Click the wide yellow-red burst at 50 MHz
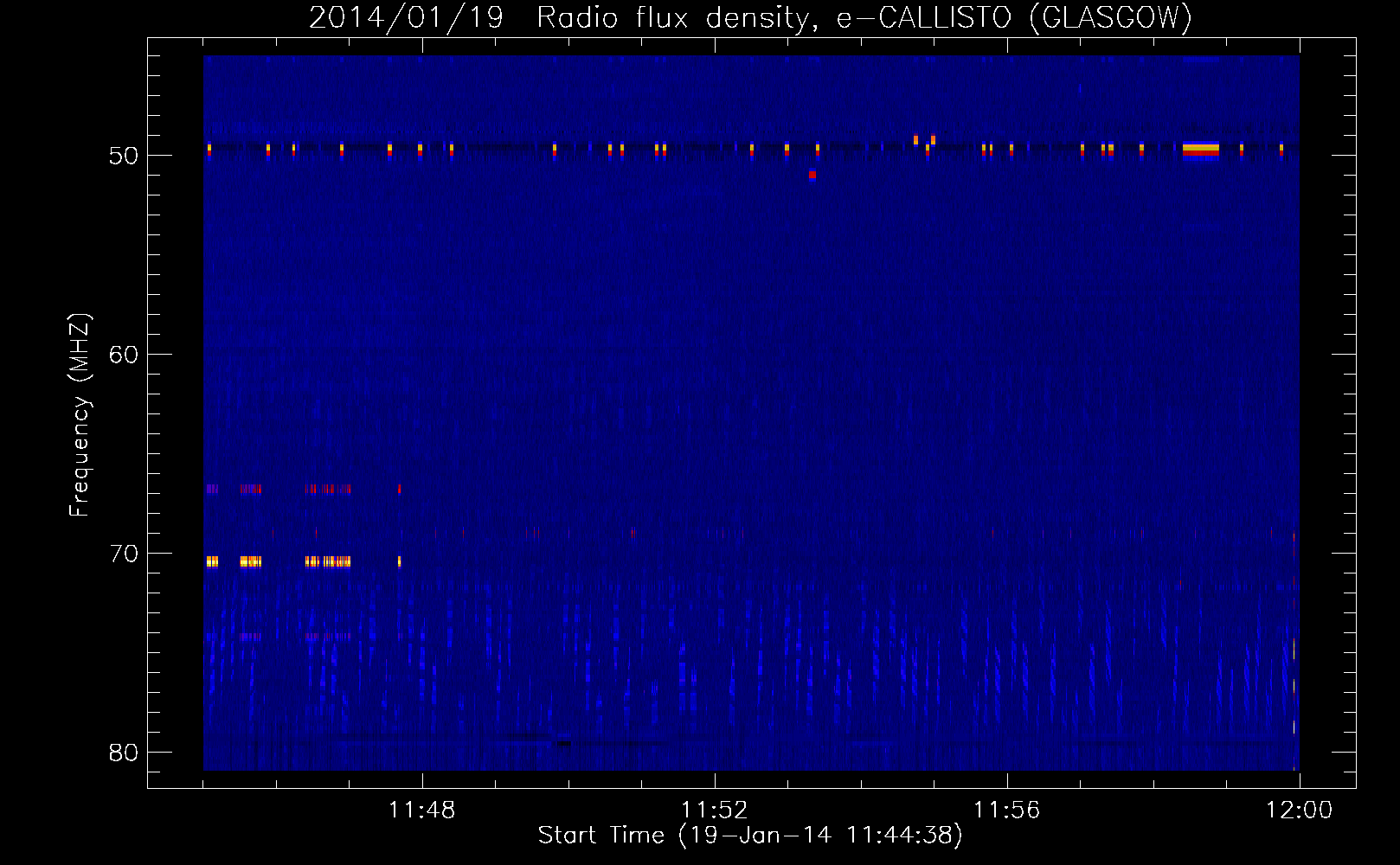 coord(1201,151)
